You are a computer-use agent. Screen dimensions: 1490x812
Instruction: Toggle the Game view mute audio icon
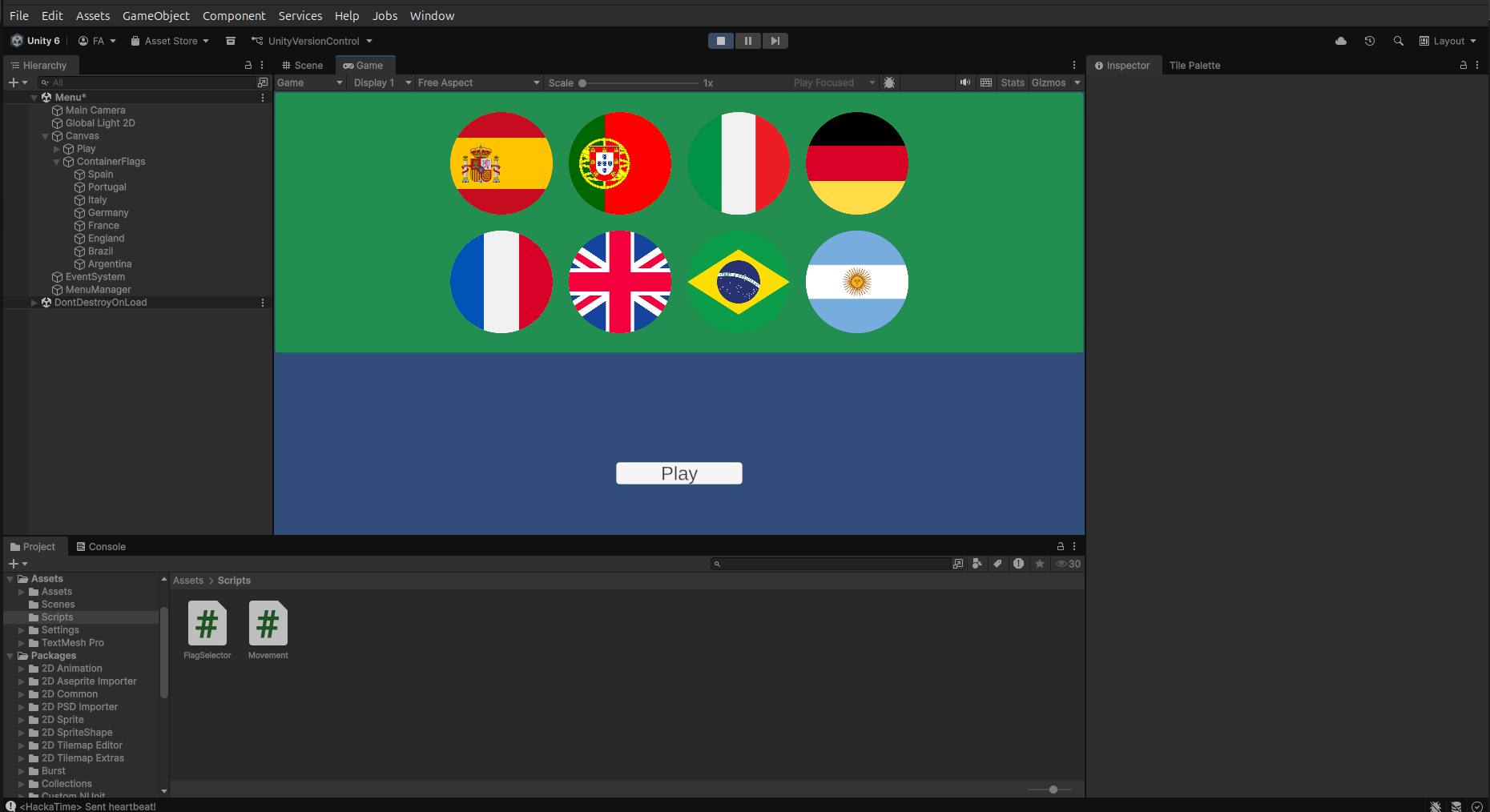tap(964, 82)
